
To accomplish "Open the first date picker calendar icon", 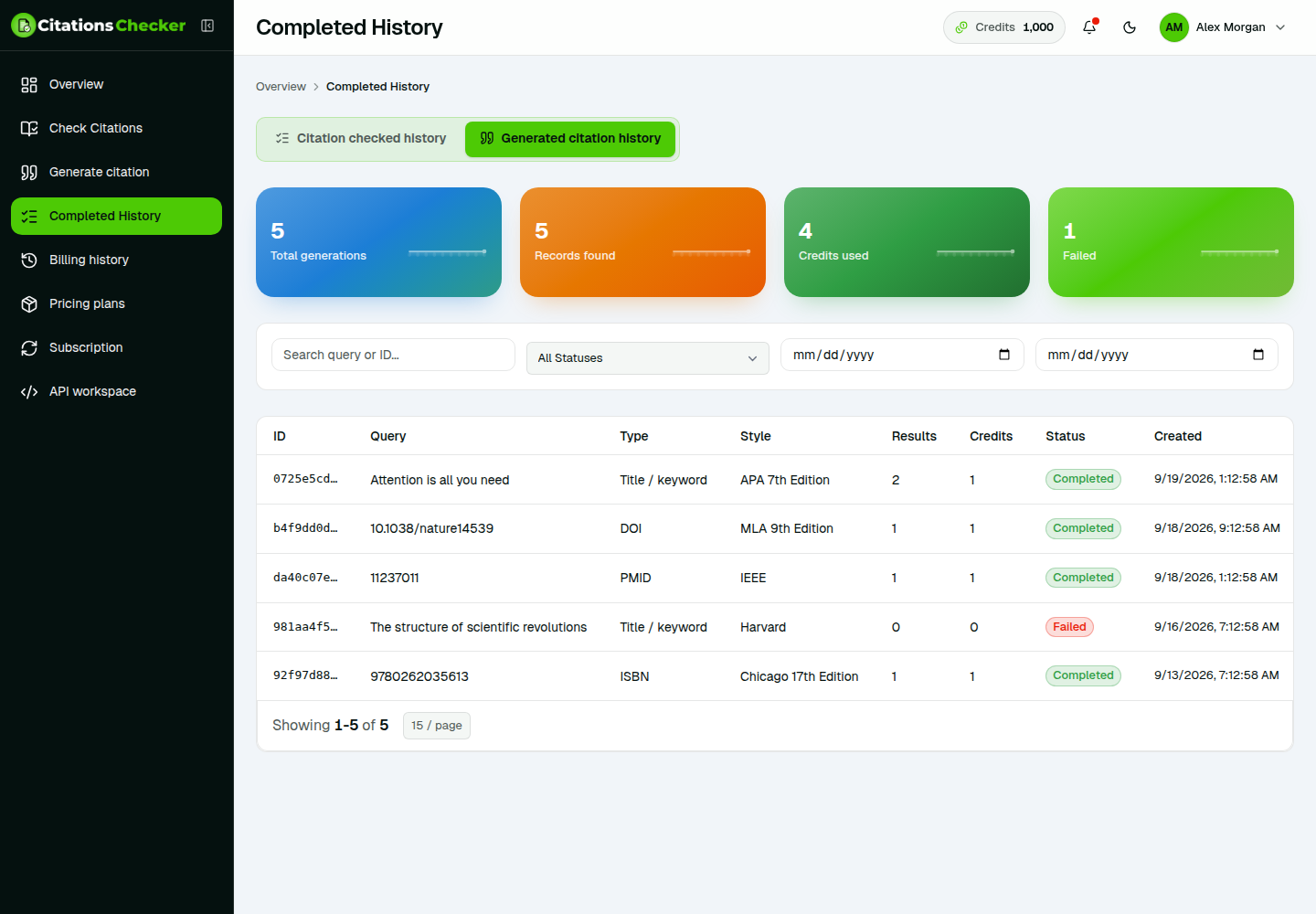I will pyautogui.click(x=1003, y=355).
